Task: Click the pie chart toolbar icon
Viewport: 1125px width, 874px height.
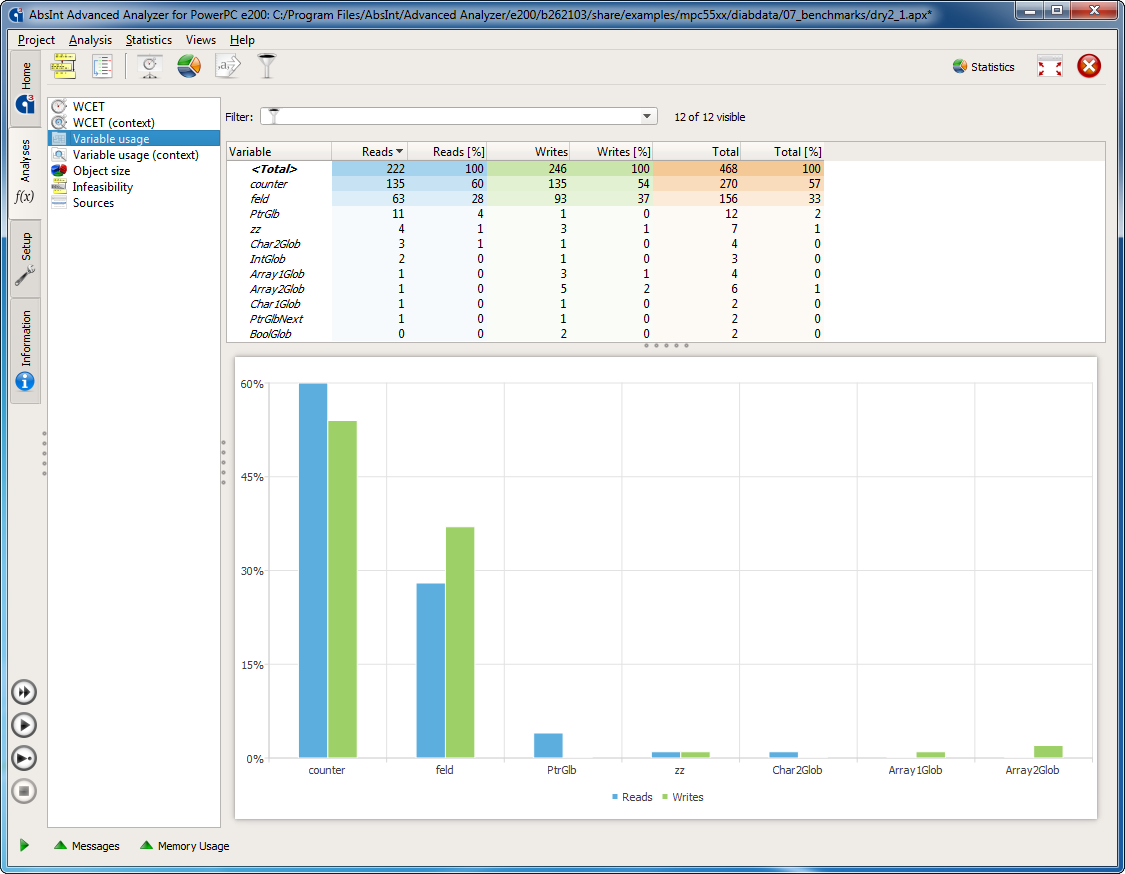Action: point(189,66)
